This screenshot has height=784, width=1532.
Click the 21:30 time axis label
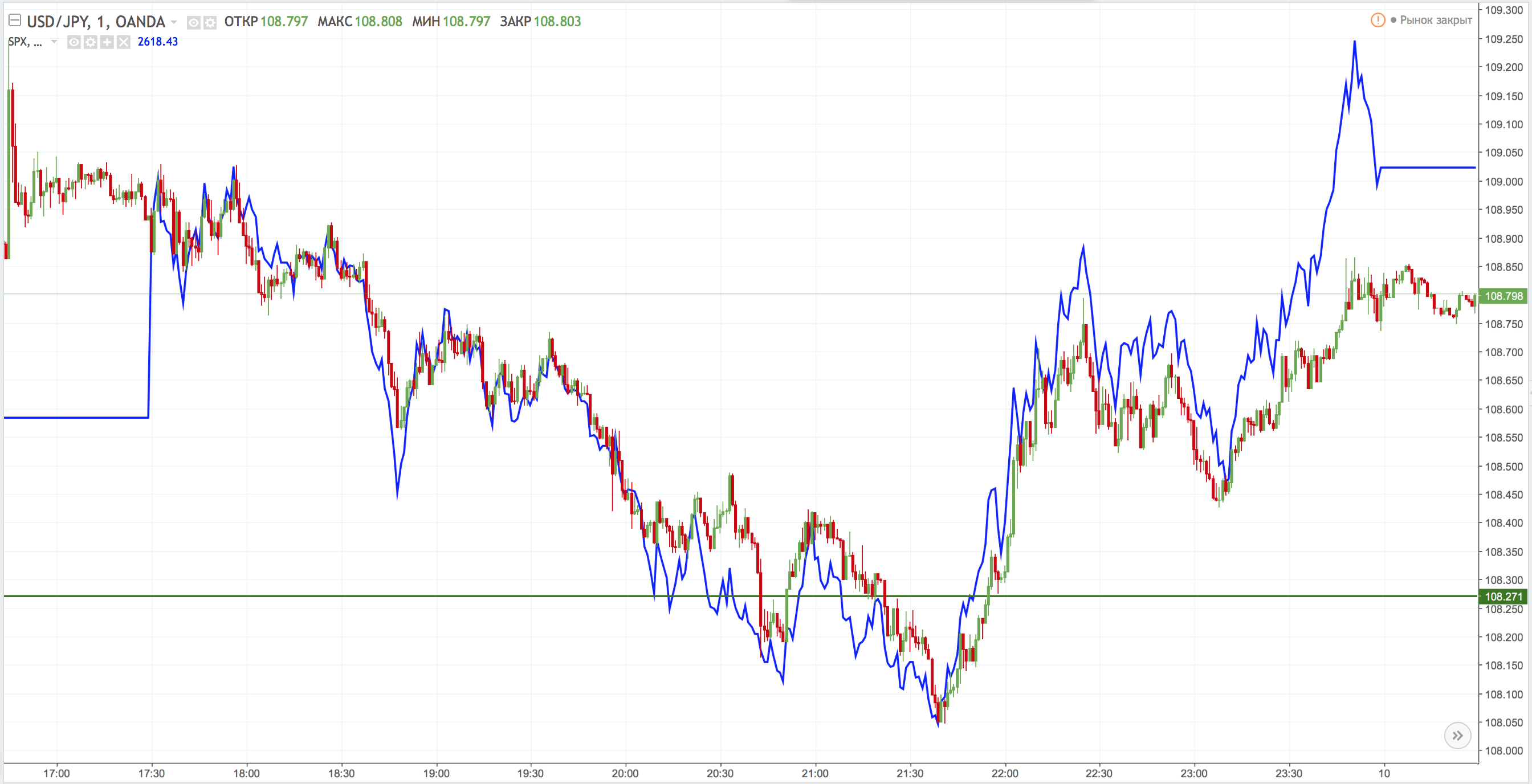pyautogui.click(x=910, y=773)
